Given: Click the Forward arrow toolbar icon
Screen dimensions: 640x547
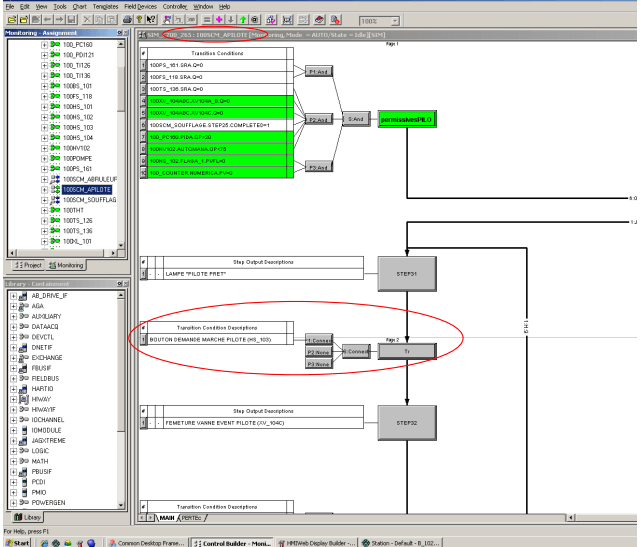Looking at the screenshot, I should tap(60, 19).
